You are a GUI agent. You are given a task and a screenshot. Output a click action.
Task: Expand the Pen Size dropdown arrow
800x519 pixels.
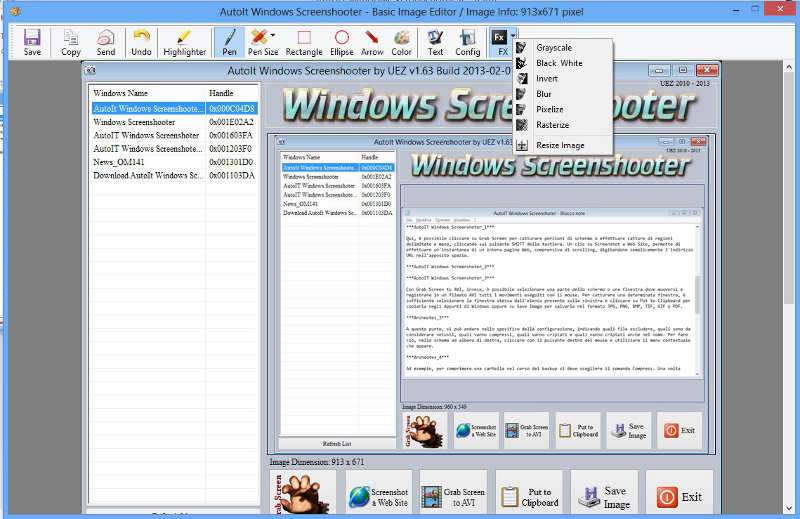pos(273,35)
